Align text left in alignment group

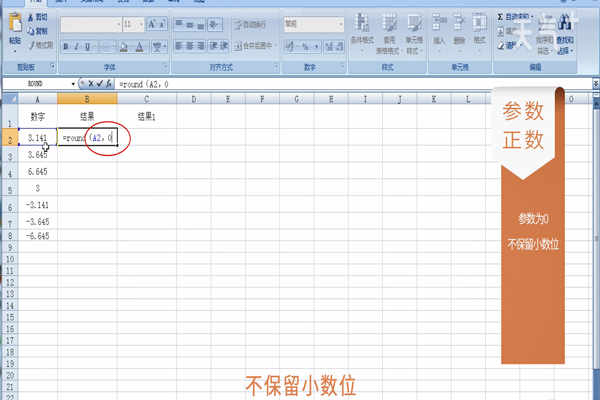(179, 46)
